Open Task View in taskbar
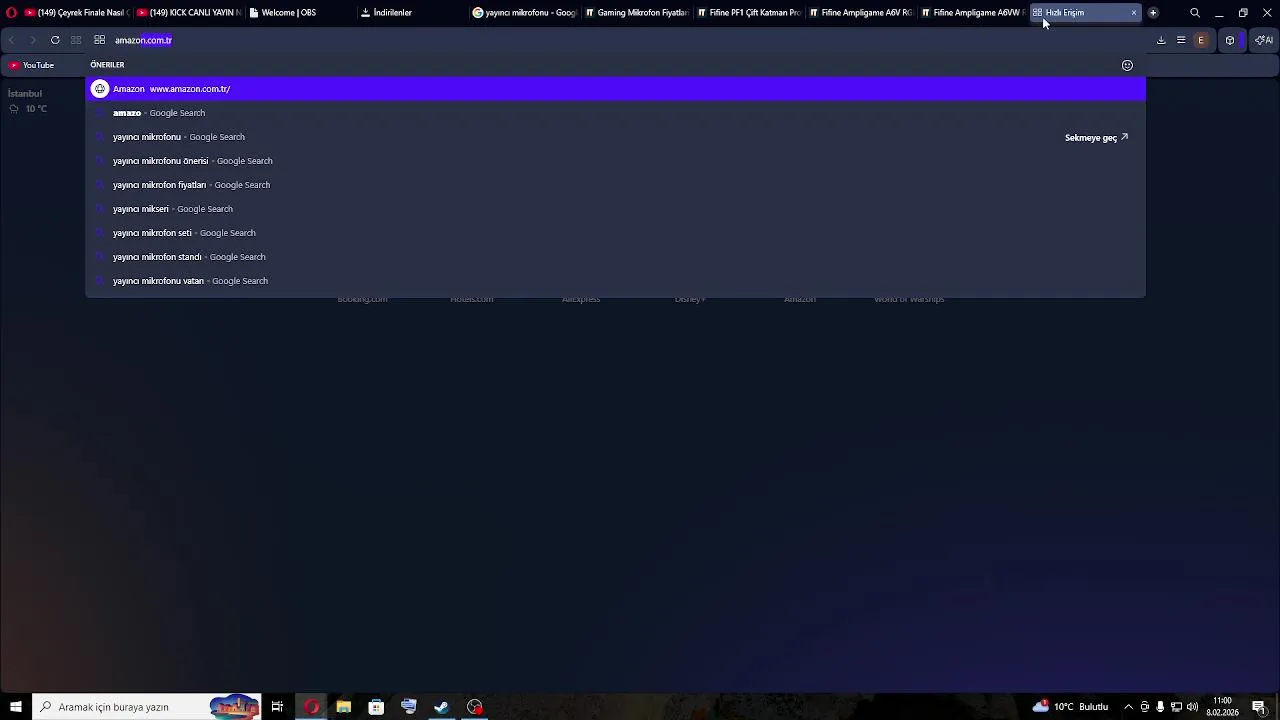 [x=277, y=707]
